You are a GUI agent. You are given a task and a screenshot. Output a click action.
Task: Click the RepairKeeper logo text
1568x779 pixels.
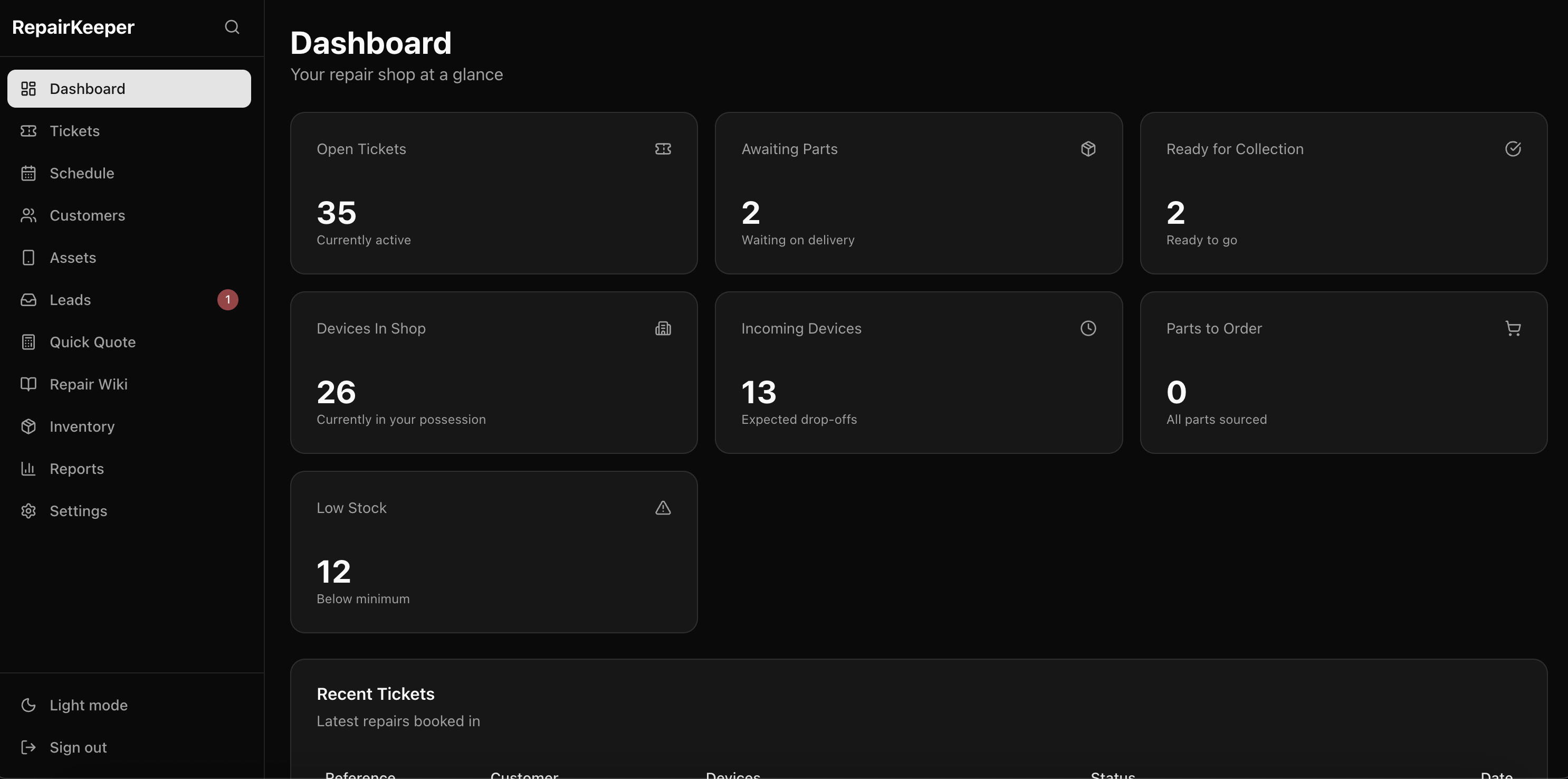(73, 27)
